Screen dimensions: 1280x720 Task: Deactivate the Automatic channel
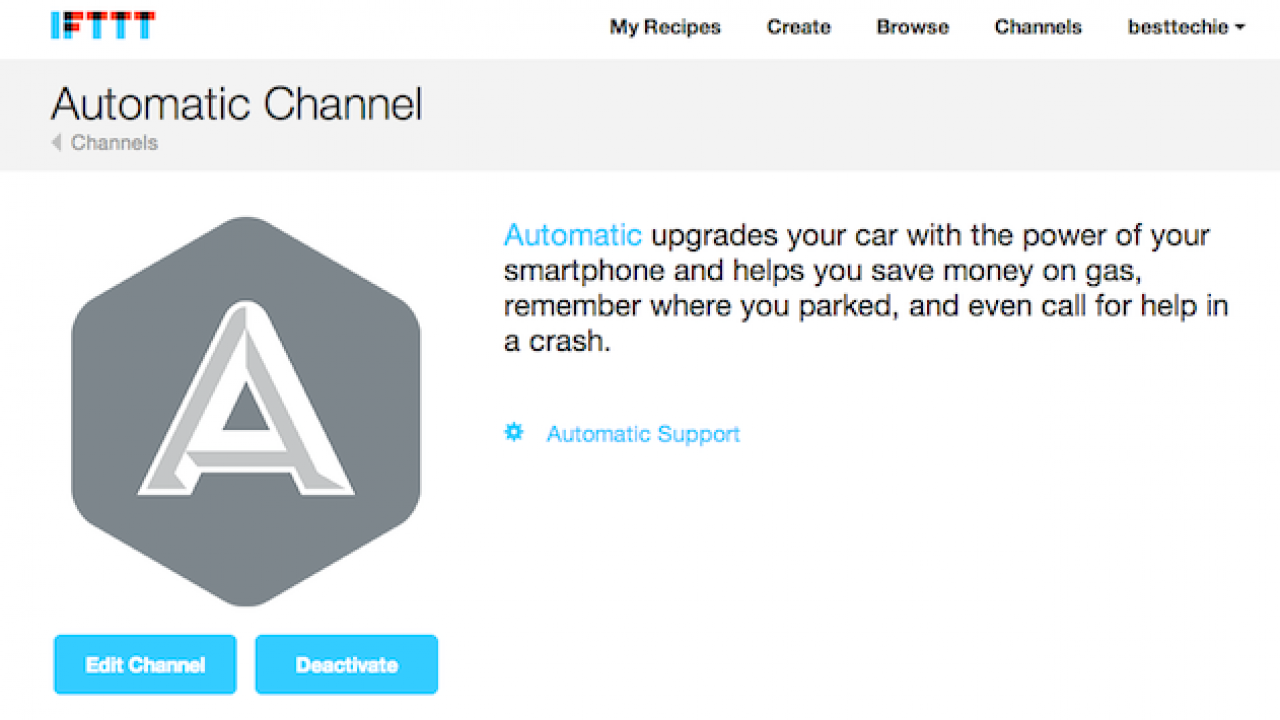click(x=345, y=664)
